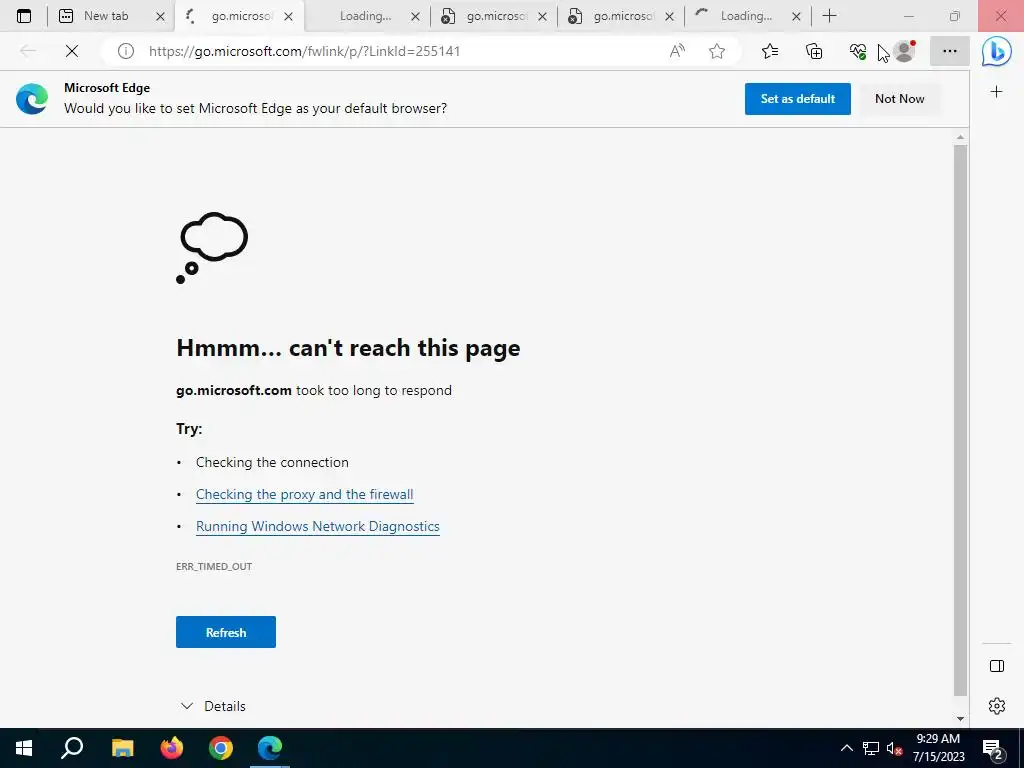Open Bing chat sidebar icon
Image resolution: width=1024 pixels, height=768 pixels.
997,51
